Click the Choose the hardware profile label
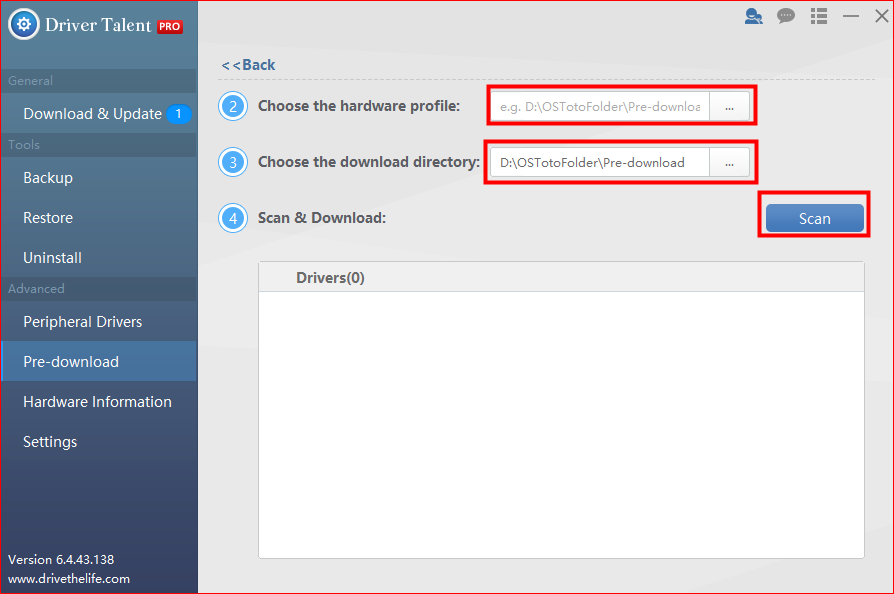 pyautogui.click(x=359, y=106)
